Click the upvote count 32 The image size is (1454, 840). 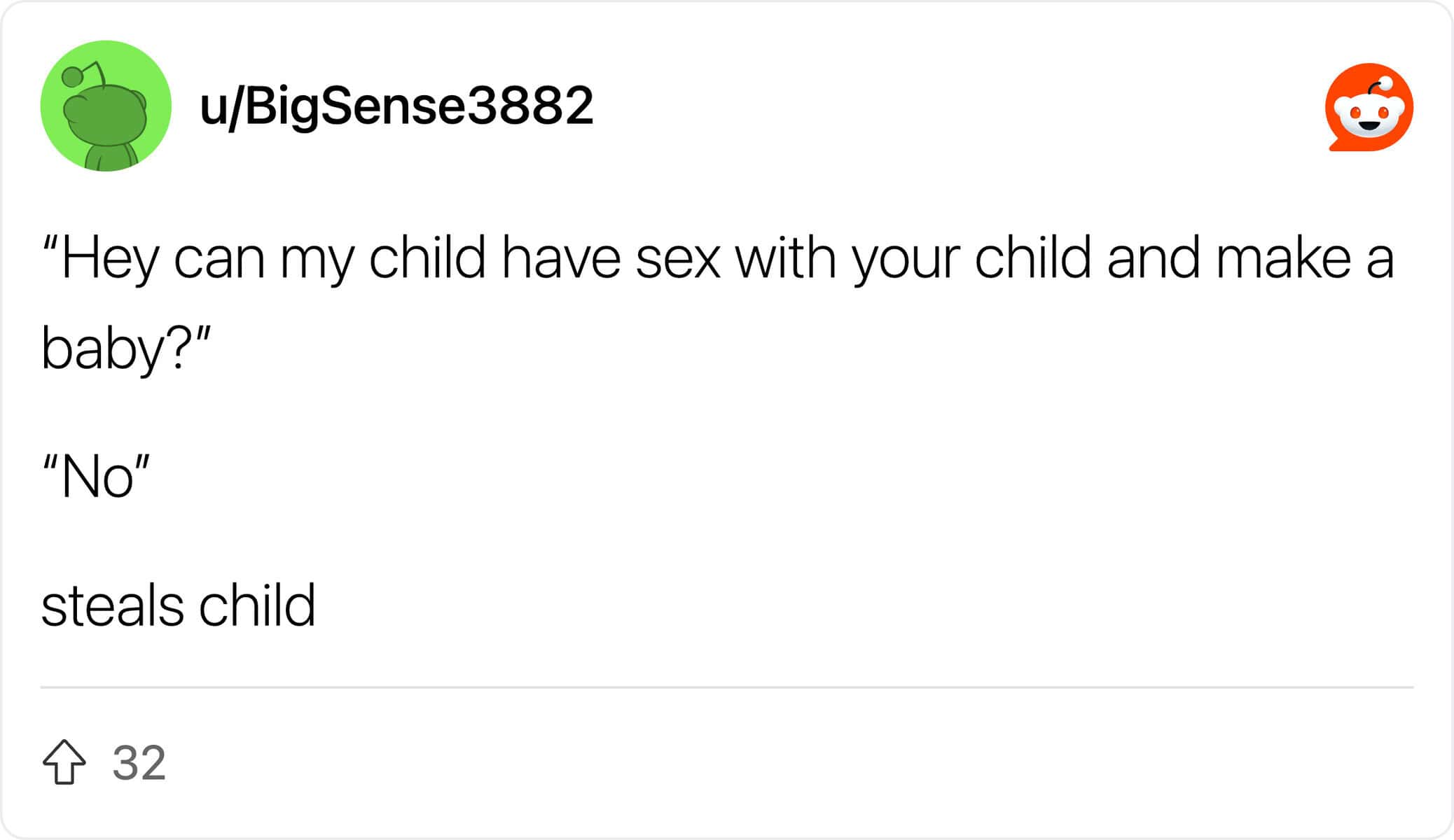click(139, 762)
